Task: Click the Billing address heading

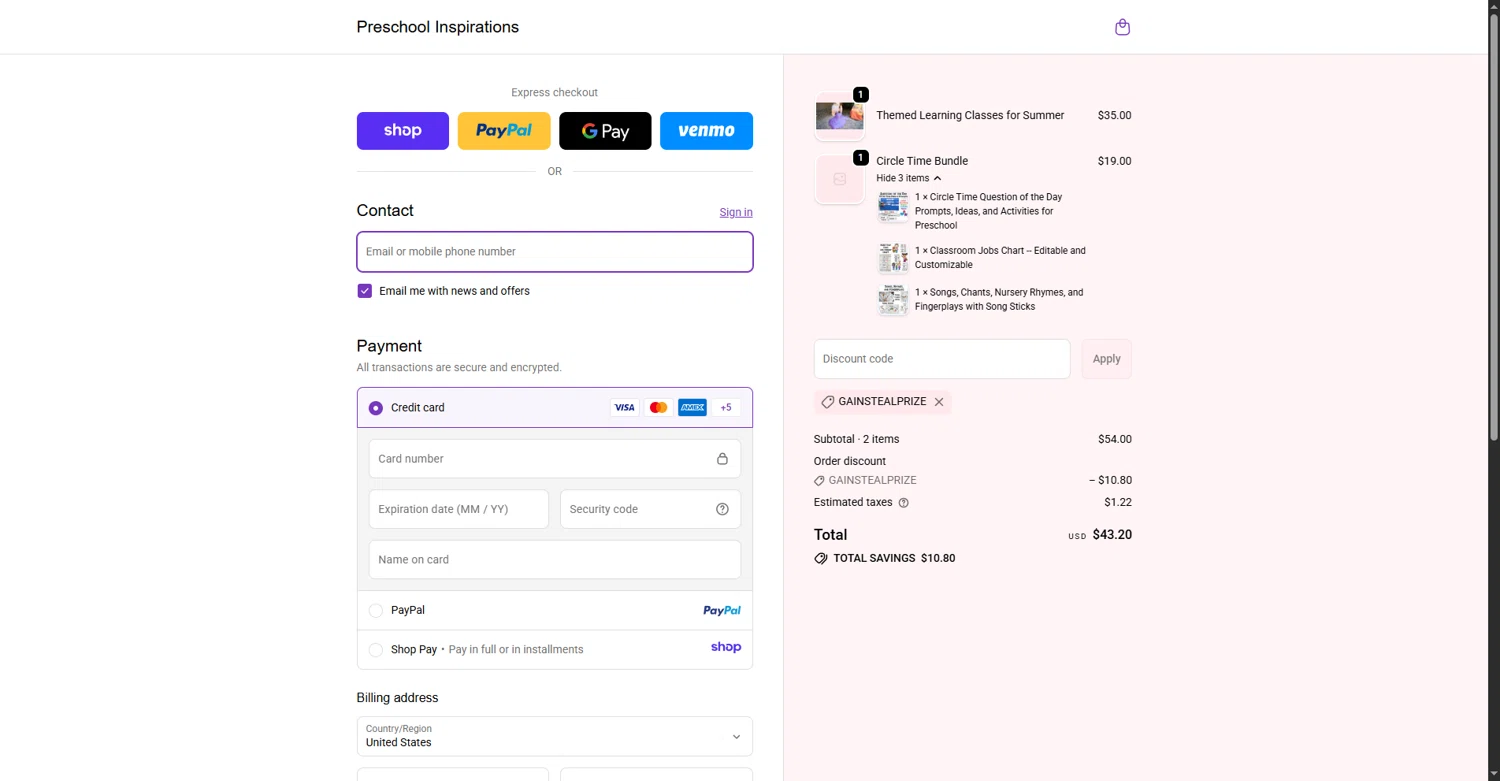Action: pyautogui.click(x=397, y=698)
